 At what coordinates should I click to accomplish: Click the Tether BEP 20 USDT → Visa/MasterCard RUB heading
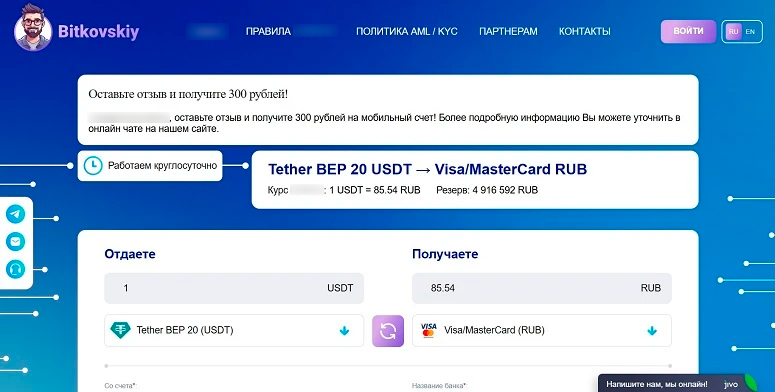pyautogui.click(x=428, y=169)
